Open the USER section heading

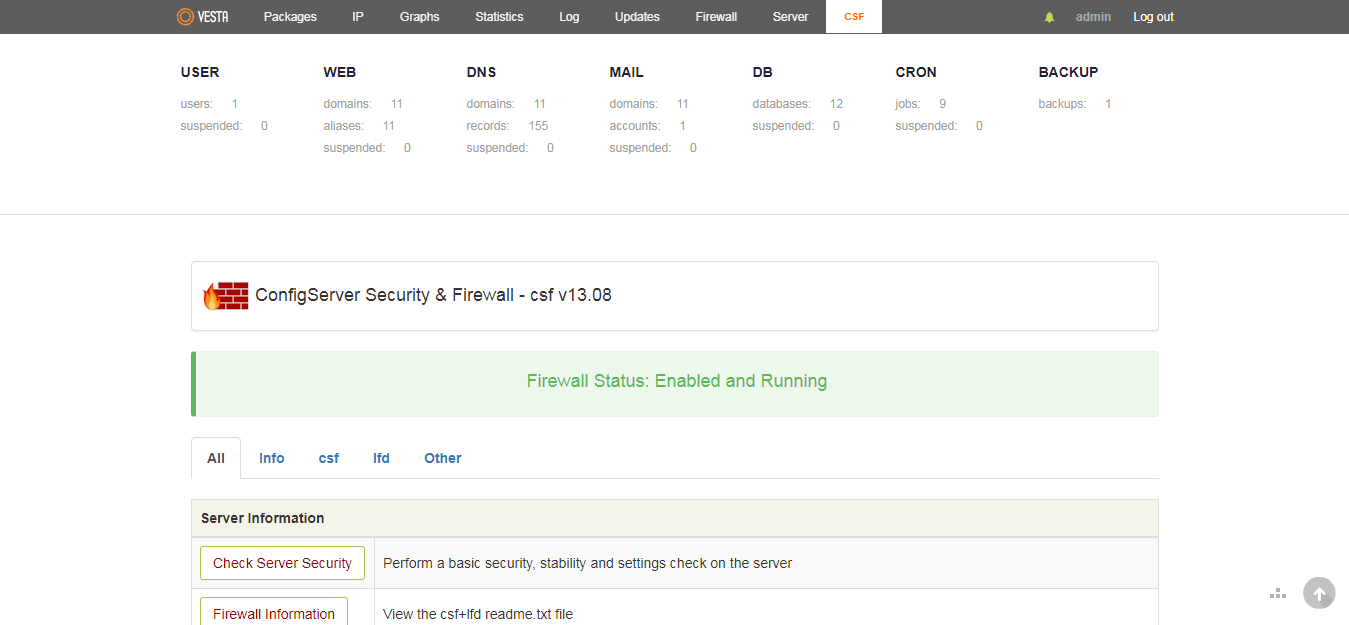(200, 72)
